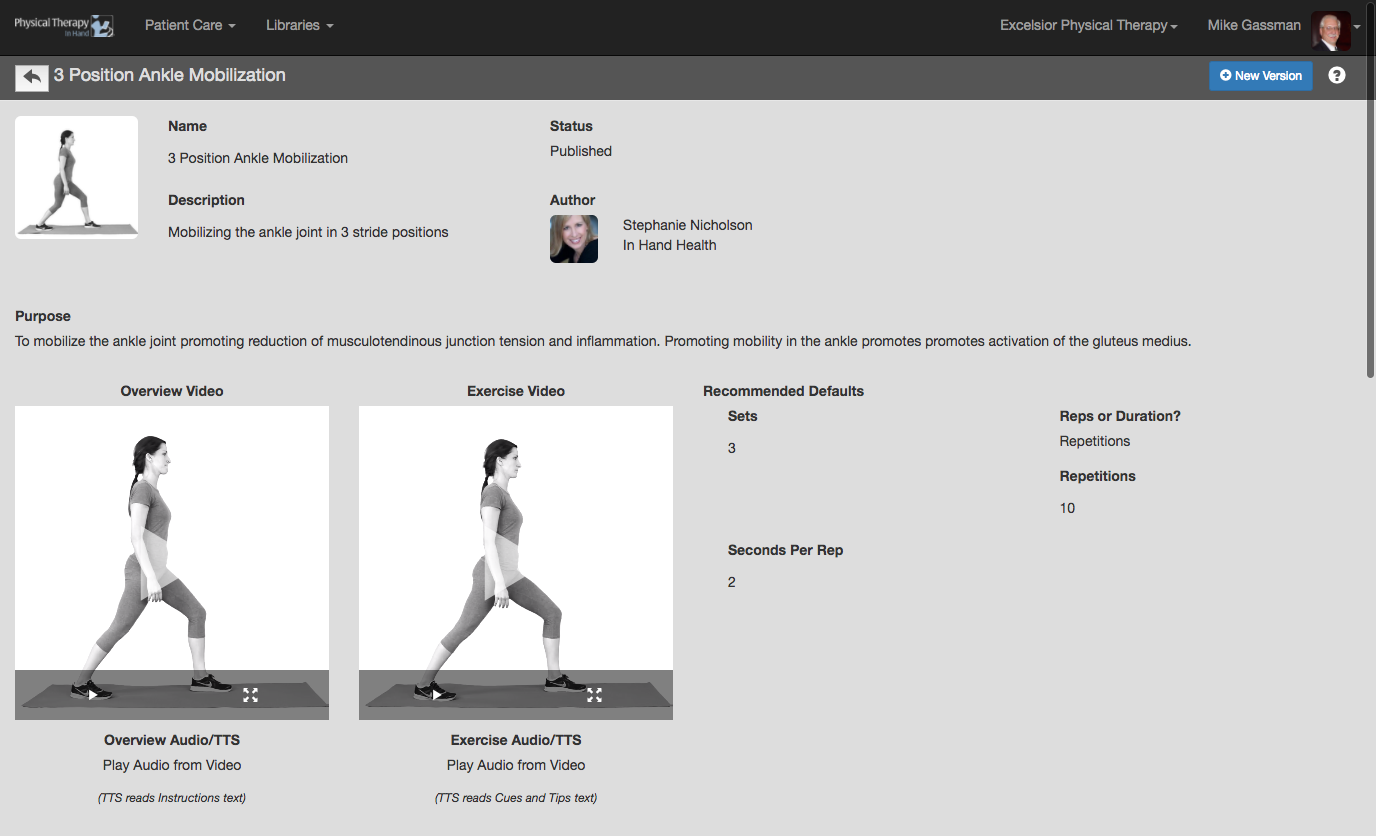The height and width of the screenshot is (836, 1376).
Task: Play the Exercise Video
Action: click(437, 694)
